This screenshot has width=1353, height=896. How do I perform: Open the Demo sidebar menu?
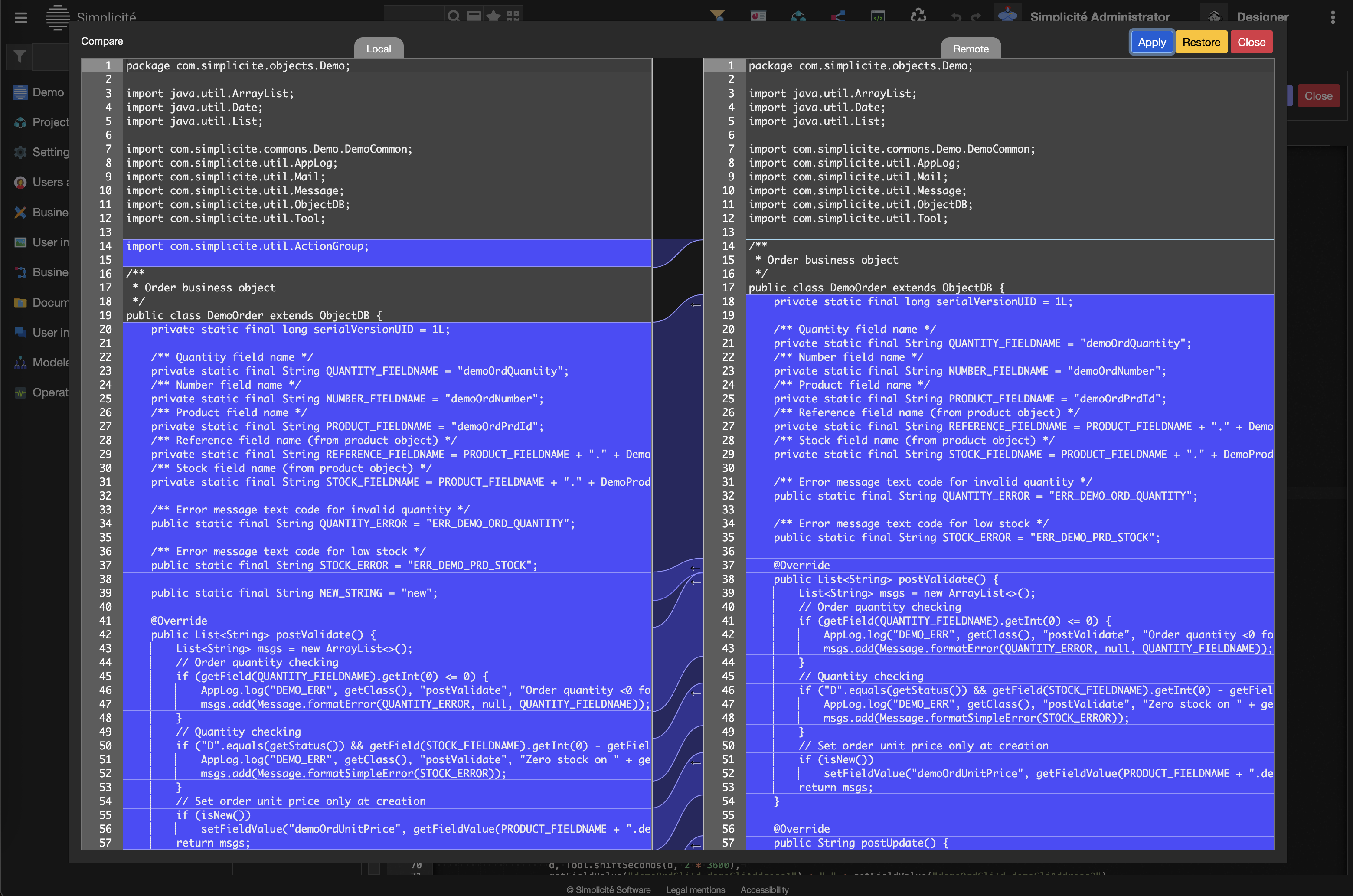click(x=40, y=92)
